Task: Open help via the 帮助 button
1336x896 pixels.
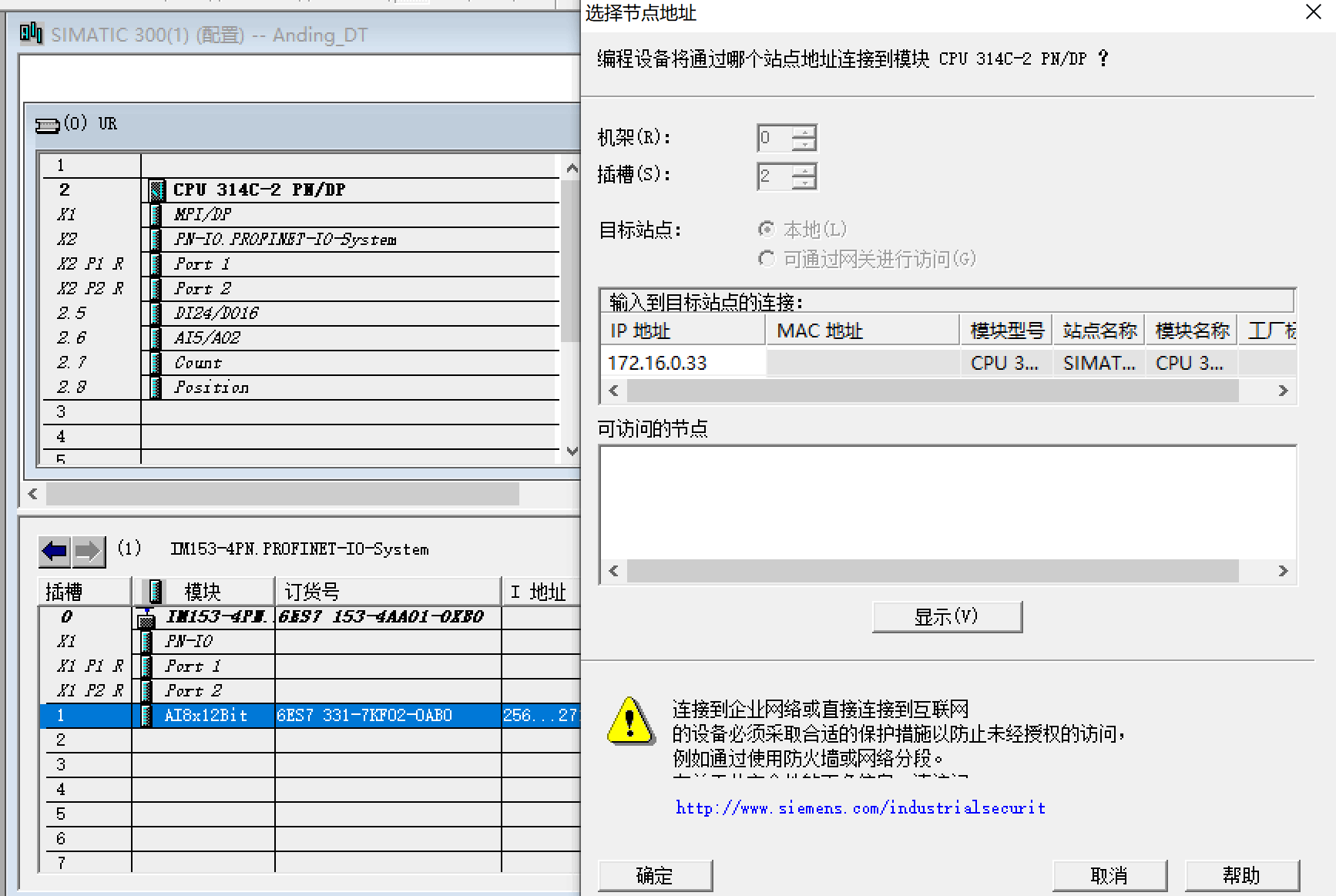Action: [1242, 875]
